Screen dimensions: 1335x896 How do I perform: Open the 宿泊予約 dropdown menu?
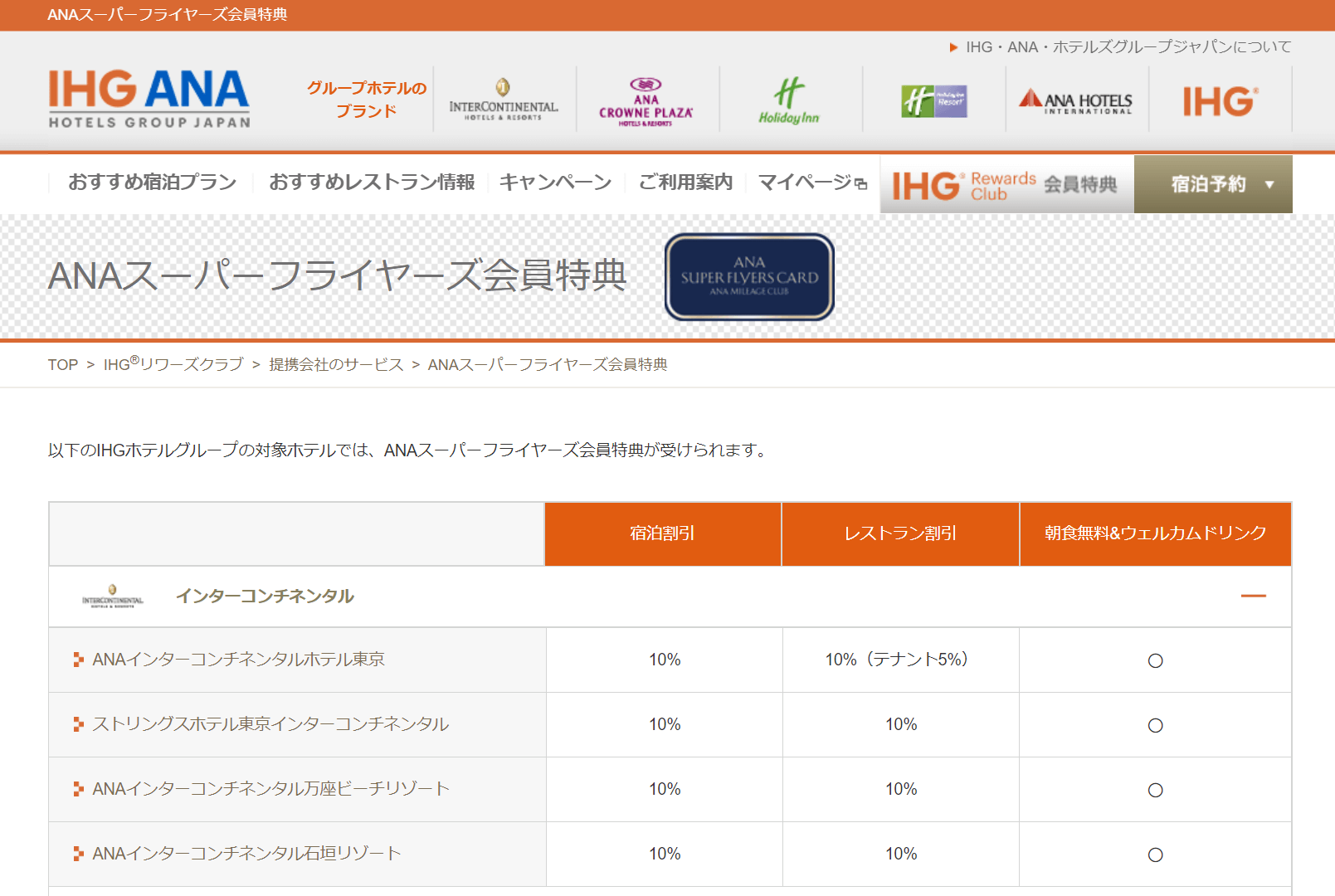point(1212,184)
